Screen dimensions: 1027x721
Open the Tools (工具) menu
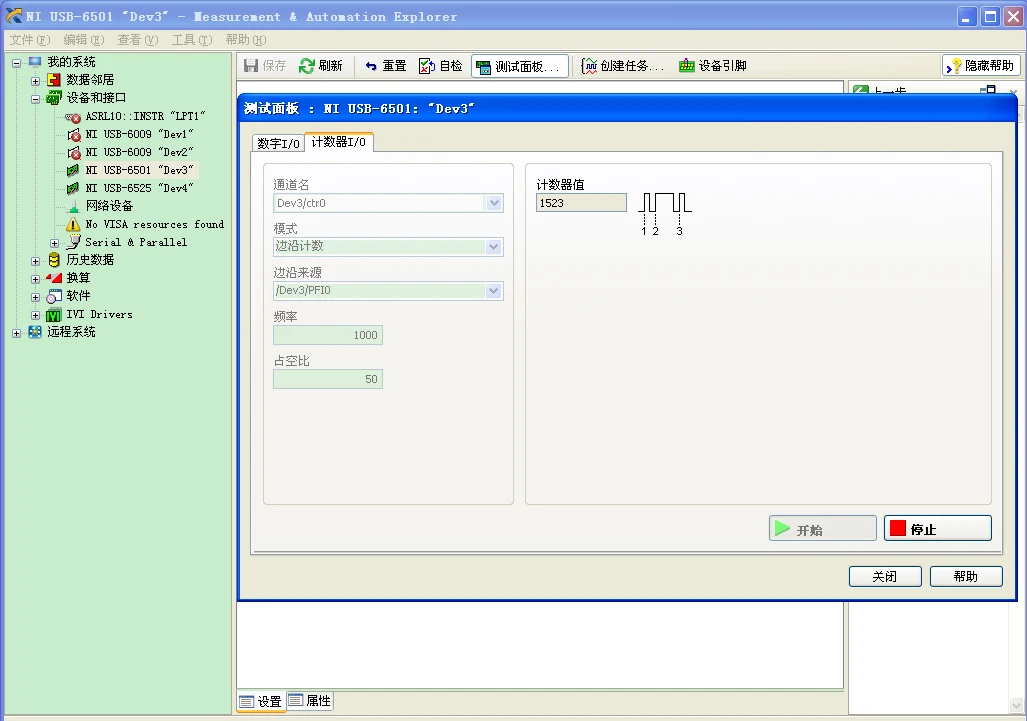192,40
